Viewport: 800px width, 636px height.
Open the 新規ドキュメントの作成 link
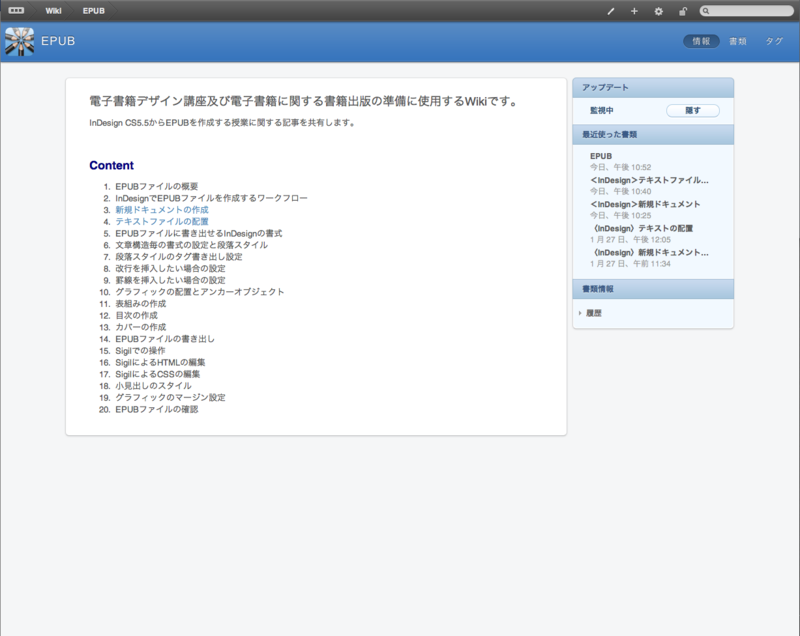click(x=162, y=210)
